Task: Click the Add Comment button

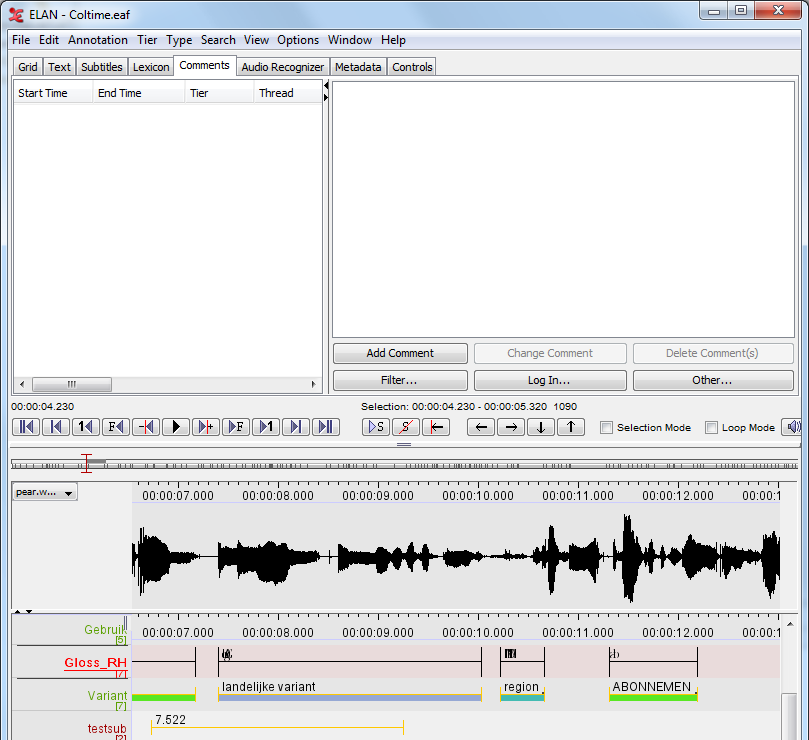Action: coord(400,353)
